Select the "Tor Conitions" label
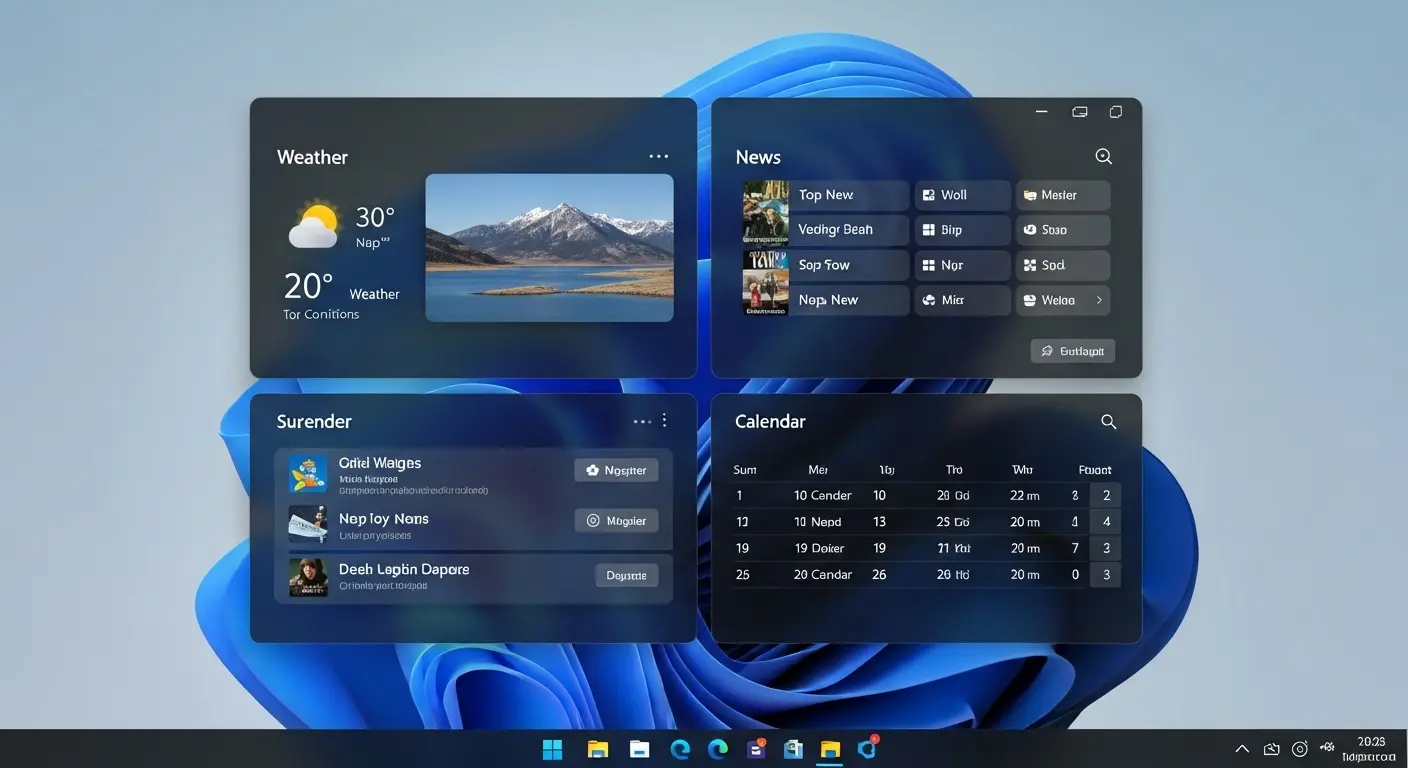Image resolution: width=1408 pixels, height=768 pixels. (x=321, y=314)
